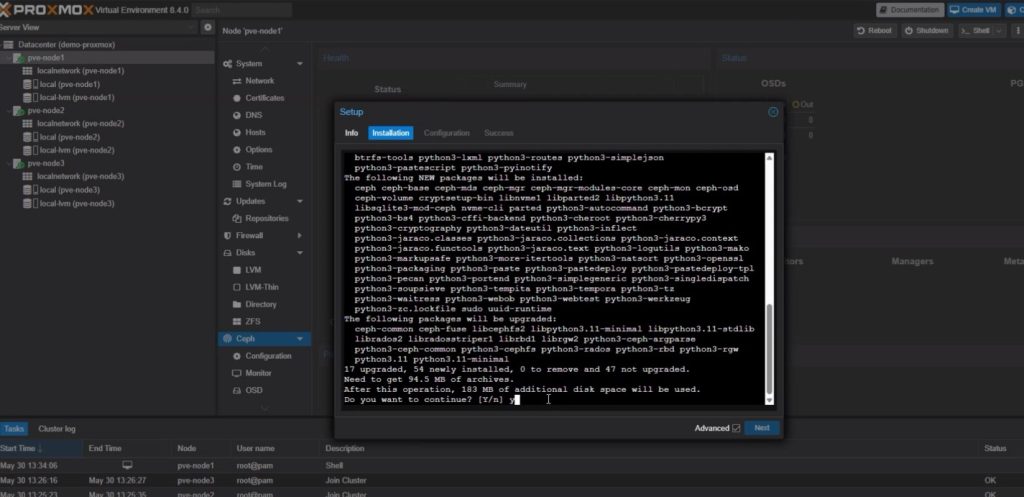
Task: Select local-lvm (pve-node1) storage
Action: pyautogui.click(x=76, y=97)
